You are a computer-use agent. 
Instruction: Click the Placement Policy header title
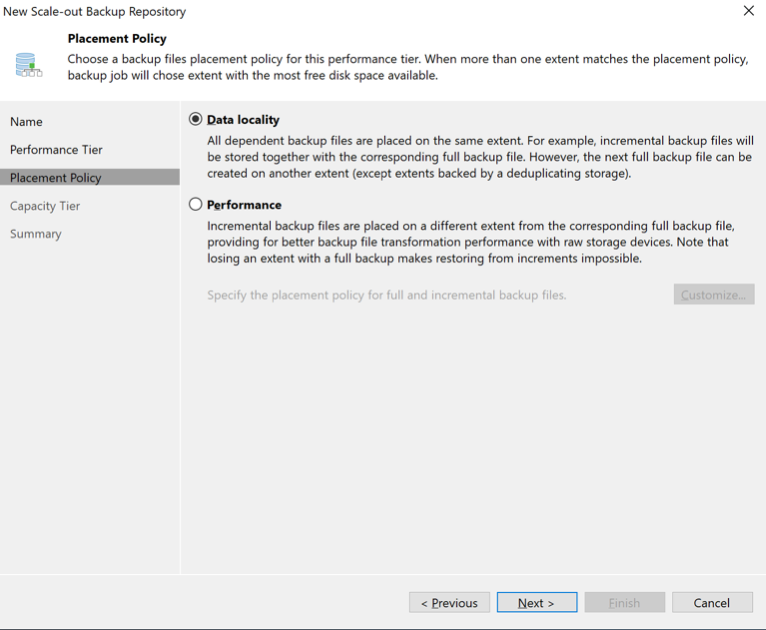(117, 39)
